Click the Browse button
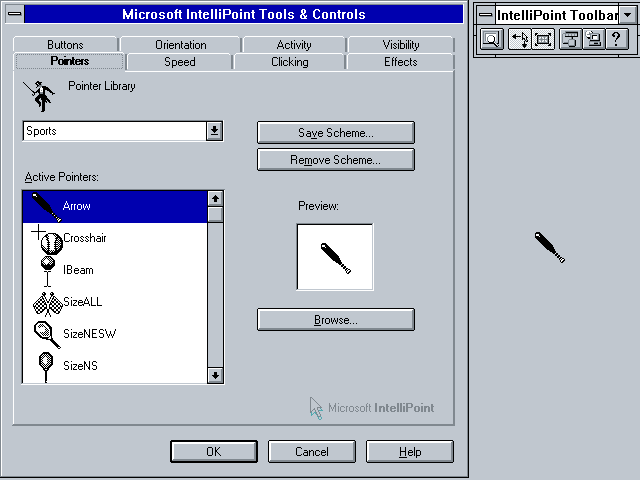 point(336,320)
